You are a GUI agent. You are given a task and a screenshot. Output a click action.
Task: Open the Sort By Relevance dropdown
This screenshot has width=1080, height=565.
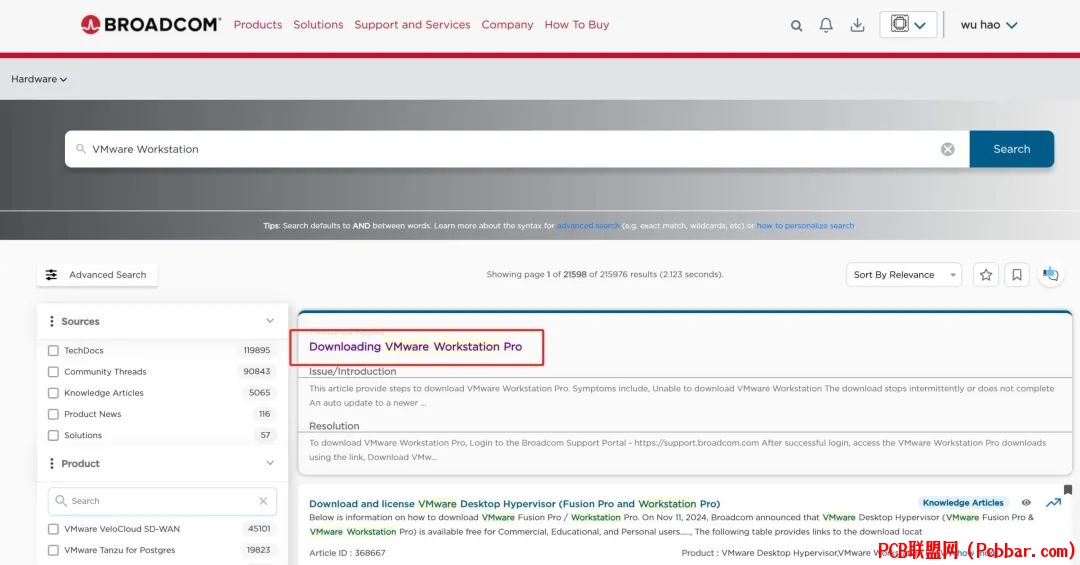pyautogui.click(x=904, y=275)
